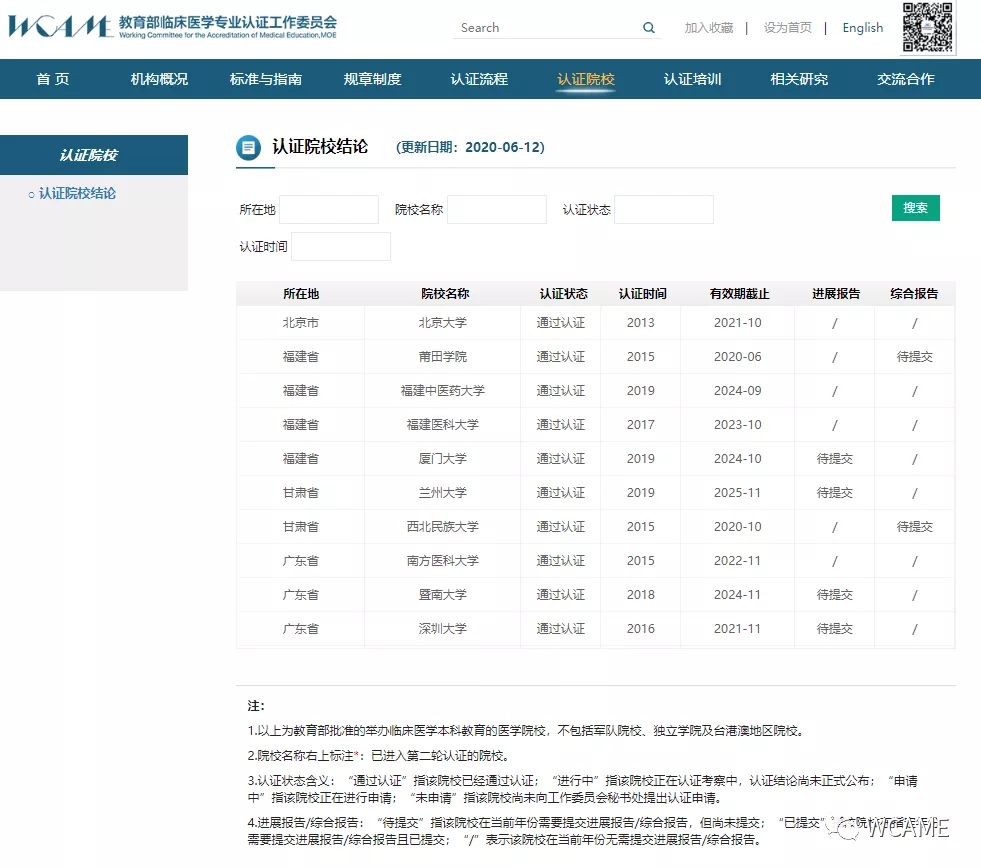This screenshot has width=981, height=868.
Task: Click the 莆田学院 table cell
Action: point(442,357)
